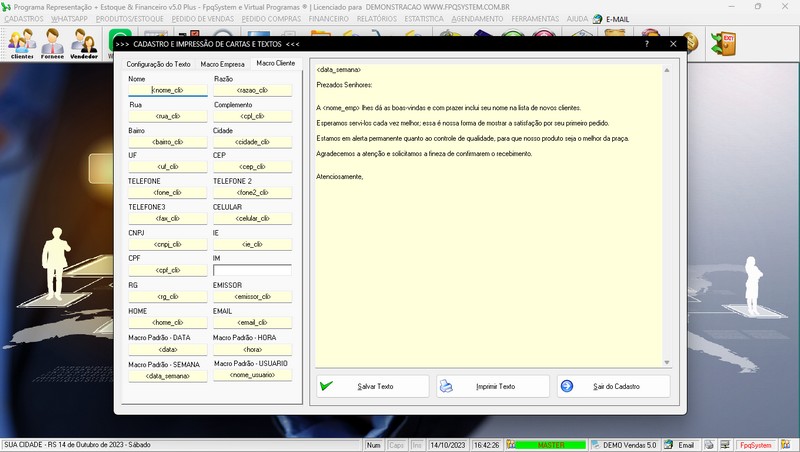Open the Clientes toolbar icon
This screenshot has width=800, height=452.
[22, 43]
